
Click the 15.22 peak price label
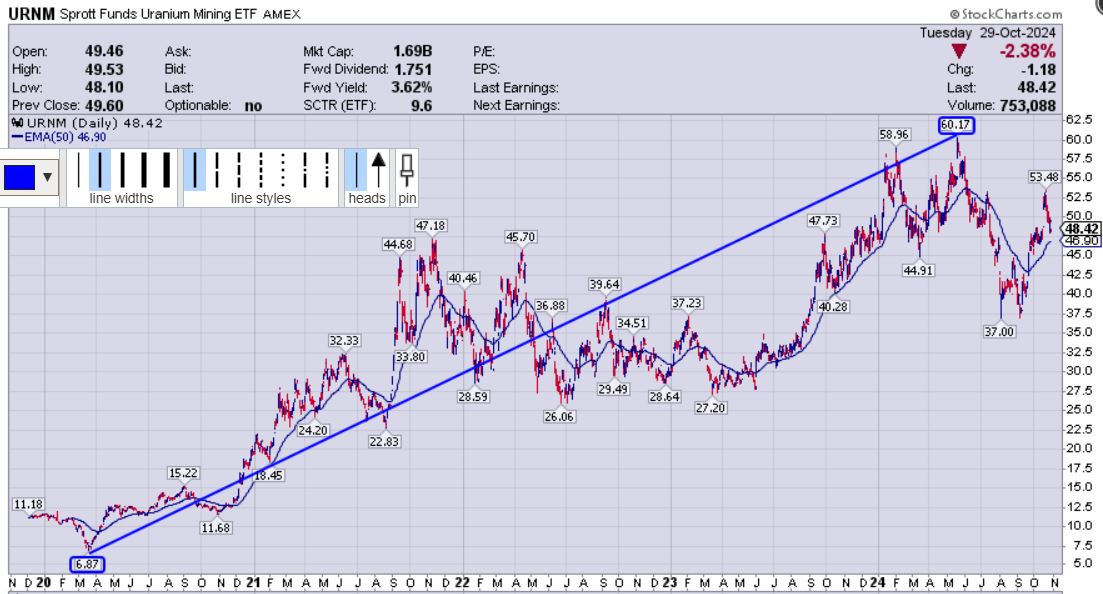(x=184, y=473)
